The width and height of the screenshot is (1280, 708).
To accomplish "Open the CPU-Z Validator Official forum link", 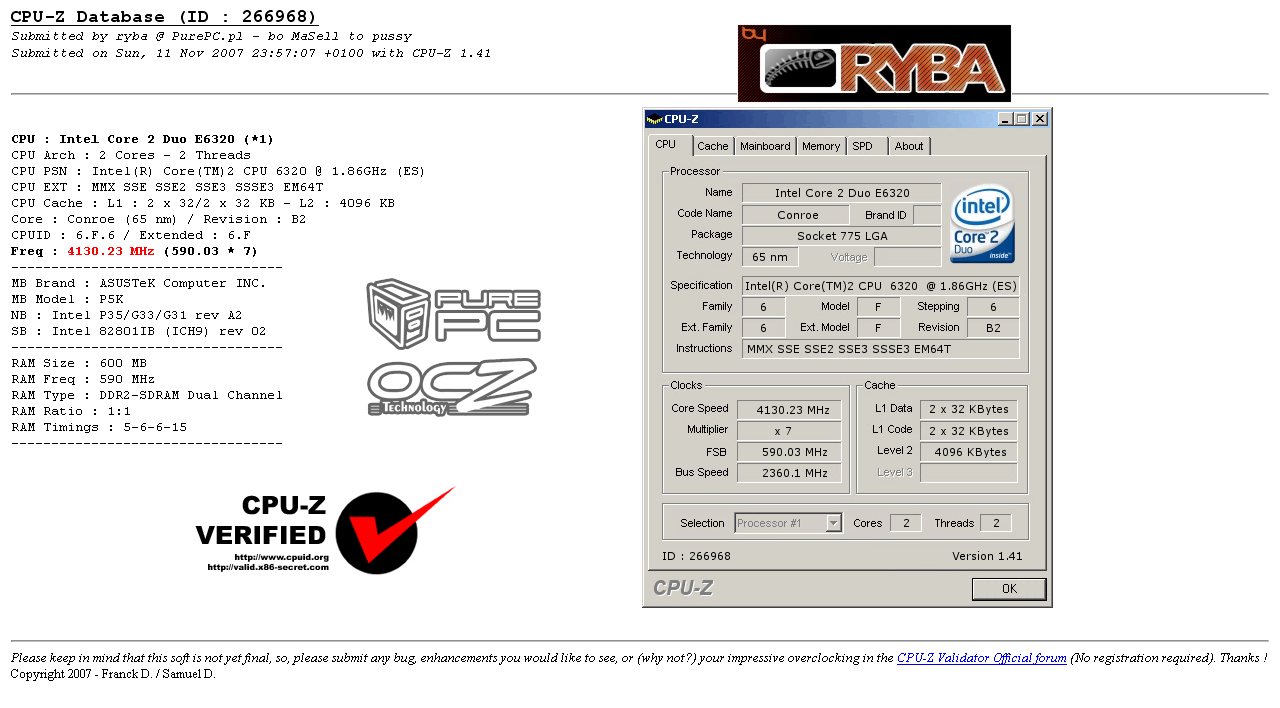I will (982, 658).
